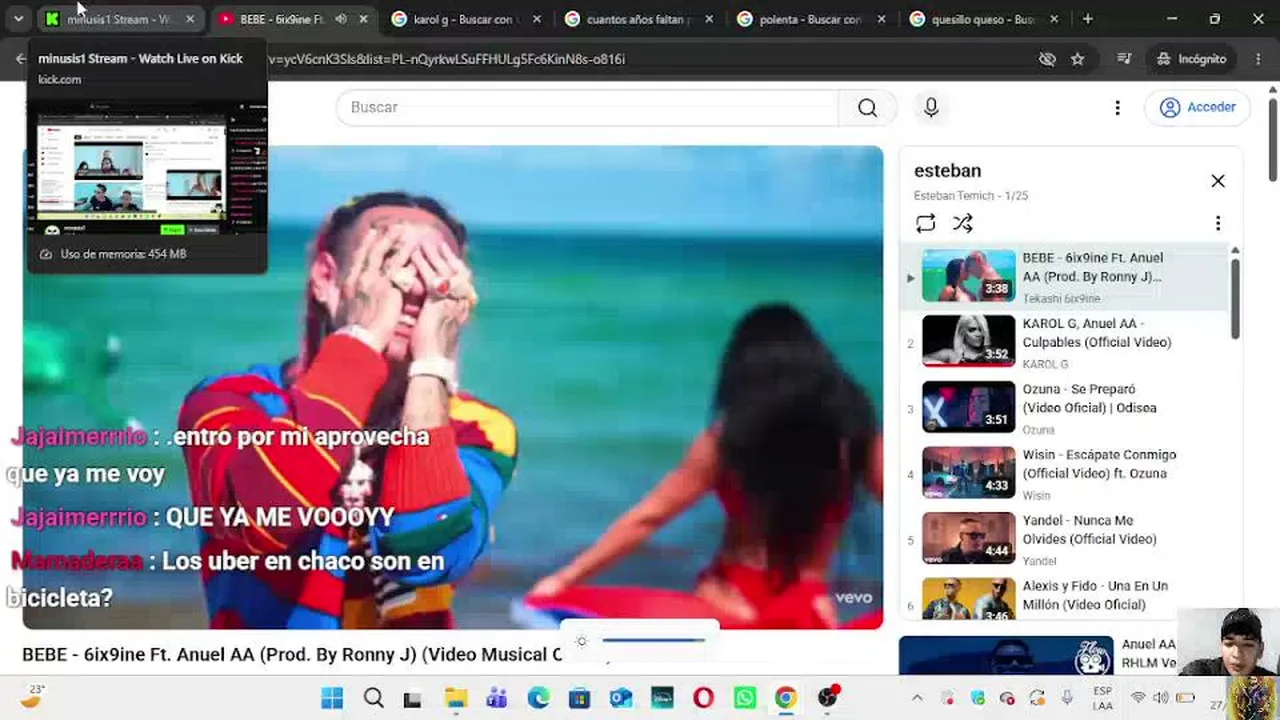This screenshot has height=720, width=1280.
Task: Click the Ozuna thumbnail showing 3:51
Action: [x=968, y=407]
